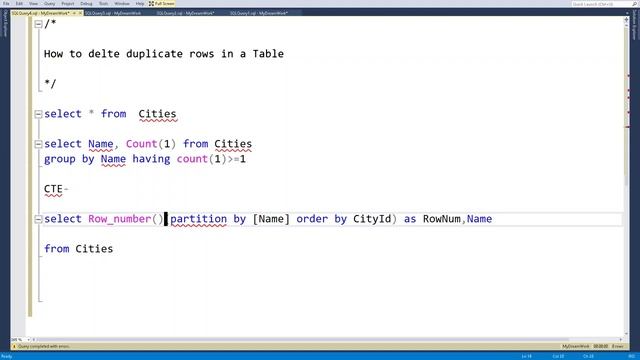
Task: Collapse the comment block at /*
Action: [38, 24]
